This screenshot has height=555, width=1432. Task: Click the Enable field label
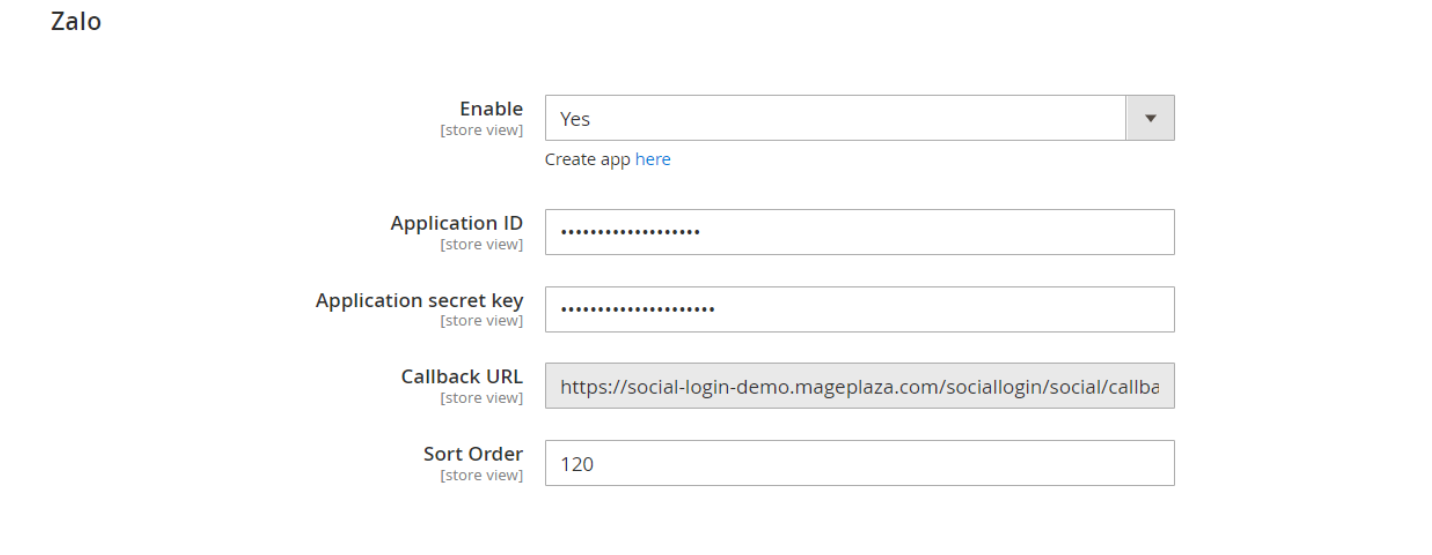[491, 108]
